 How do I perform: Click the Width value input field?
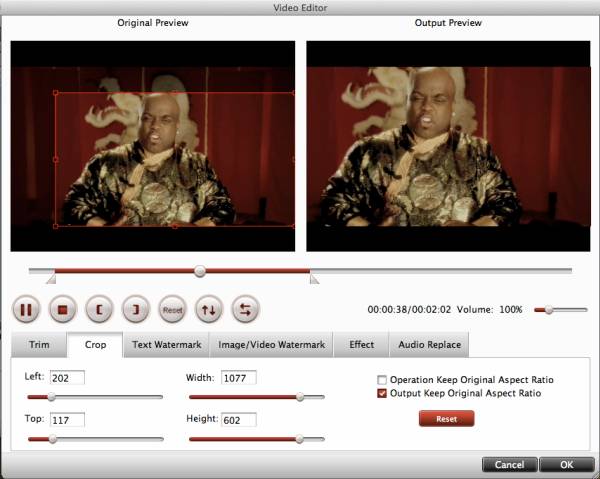click(x=239, y=378)
